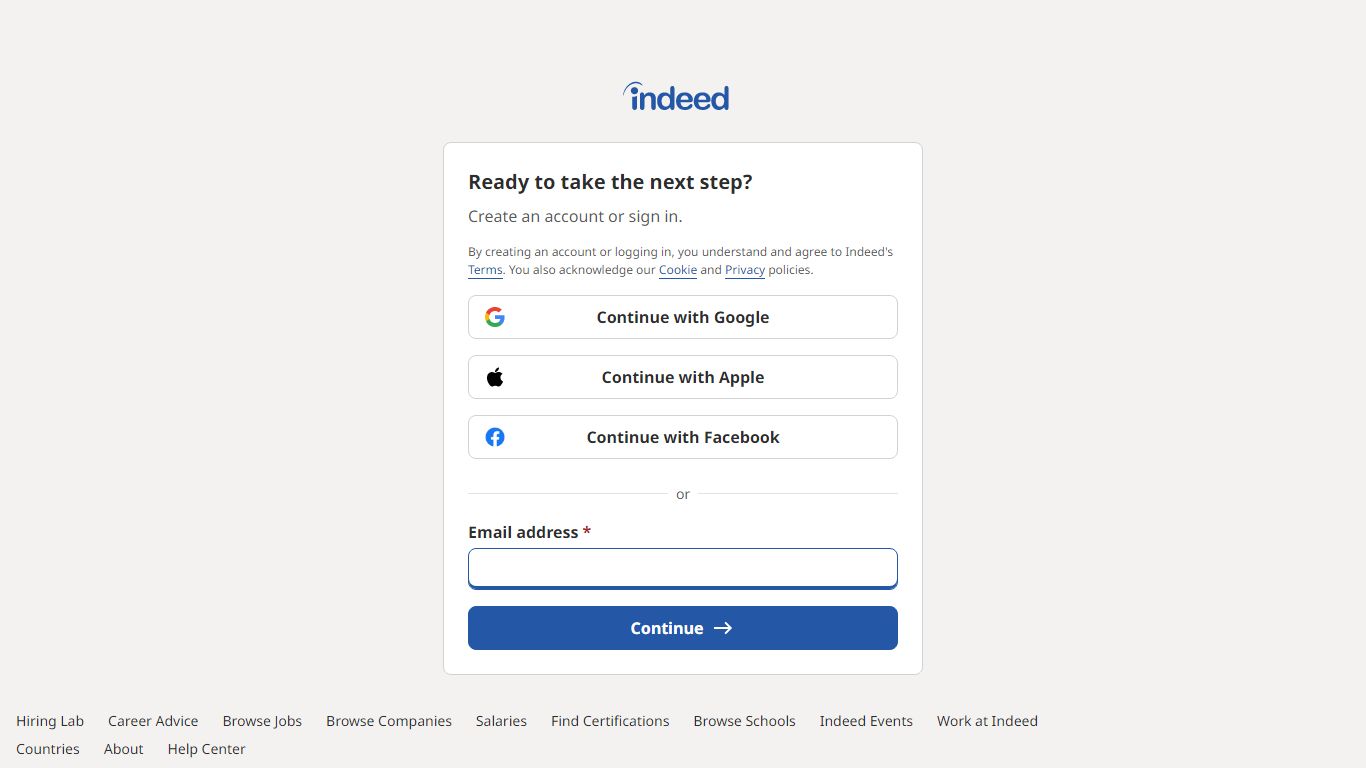Viewport: 1366px width, 768px height.
Task: Open Career Advice in footer
Action: 153,721
